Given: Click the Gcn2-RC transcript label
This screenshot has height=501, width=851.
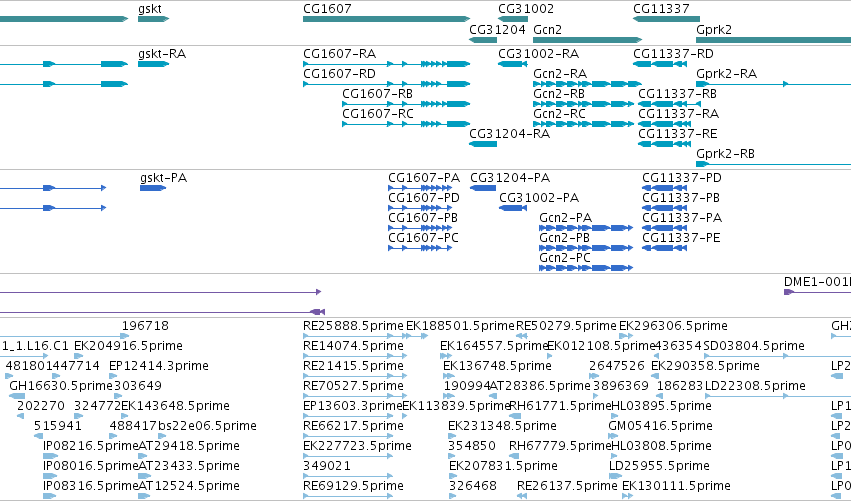Looking at the screenshot, I should pyautogui.click(x=560, y=114).
